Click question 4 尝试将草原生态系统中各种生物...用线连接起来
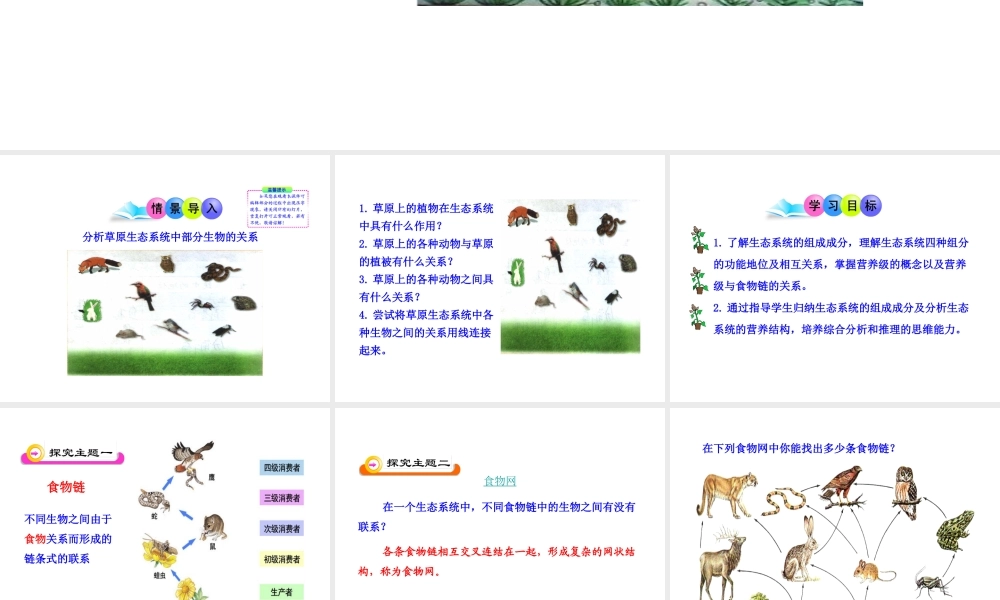This screenshot has width=1000, height=600. point(426,332)
